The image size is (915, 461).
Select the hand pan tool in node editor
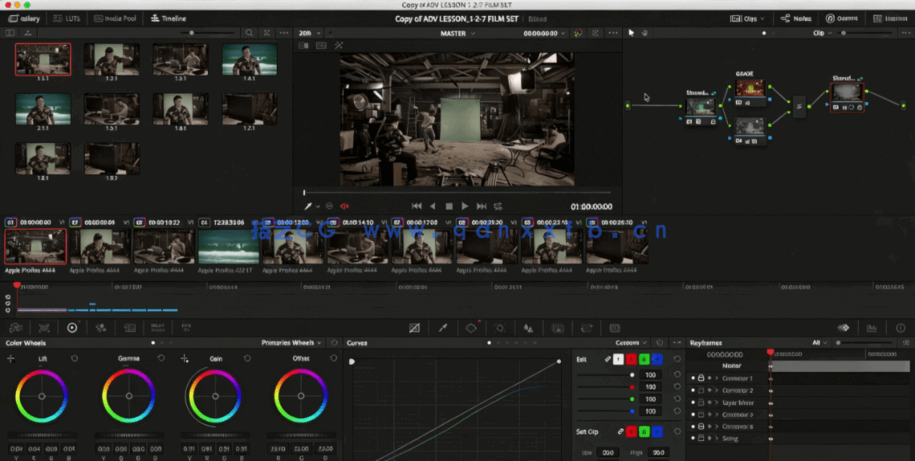(x=645, y=33)
